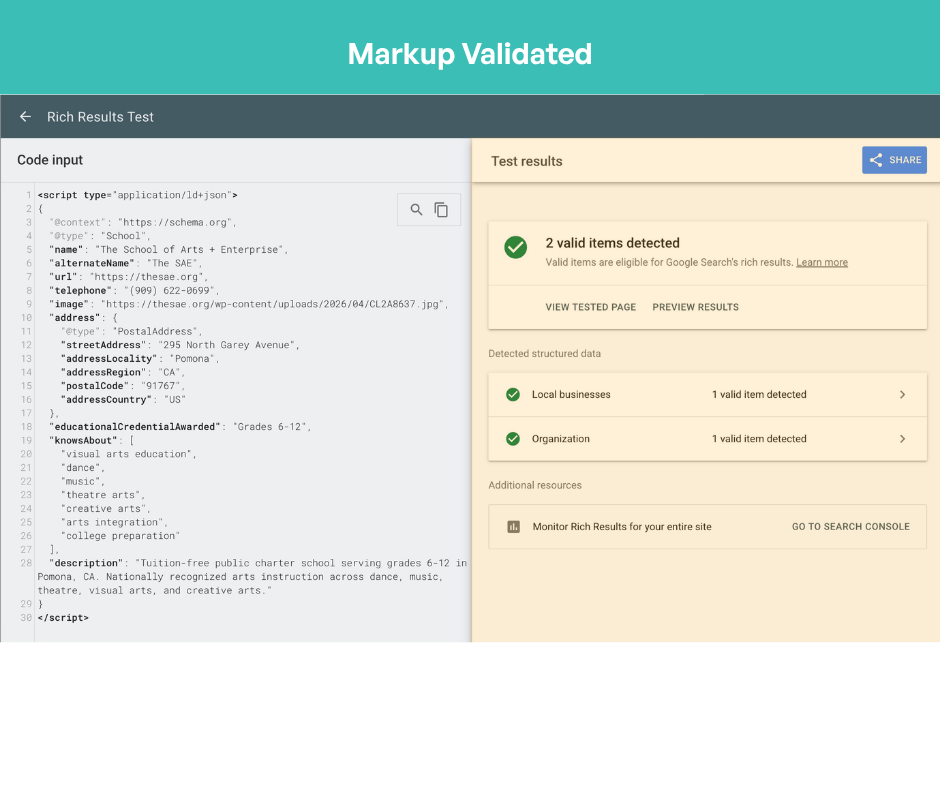The width and height of the screenshot is (940, 788).
Task: Click the "@type": "PostalAddress" line
Action: click(131, 332)
